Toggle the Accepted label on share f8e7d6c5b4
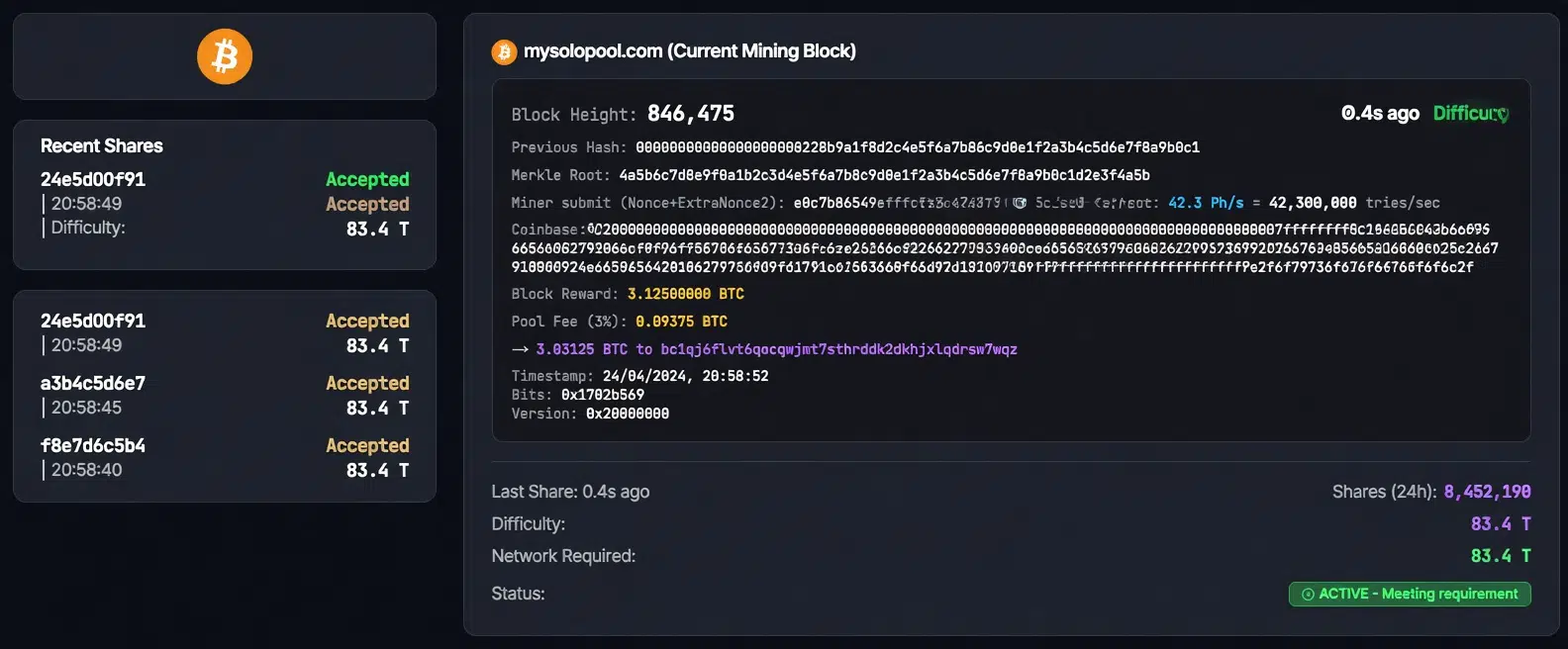 (367, 445)
